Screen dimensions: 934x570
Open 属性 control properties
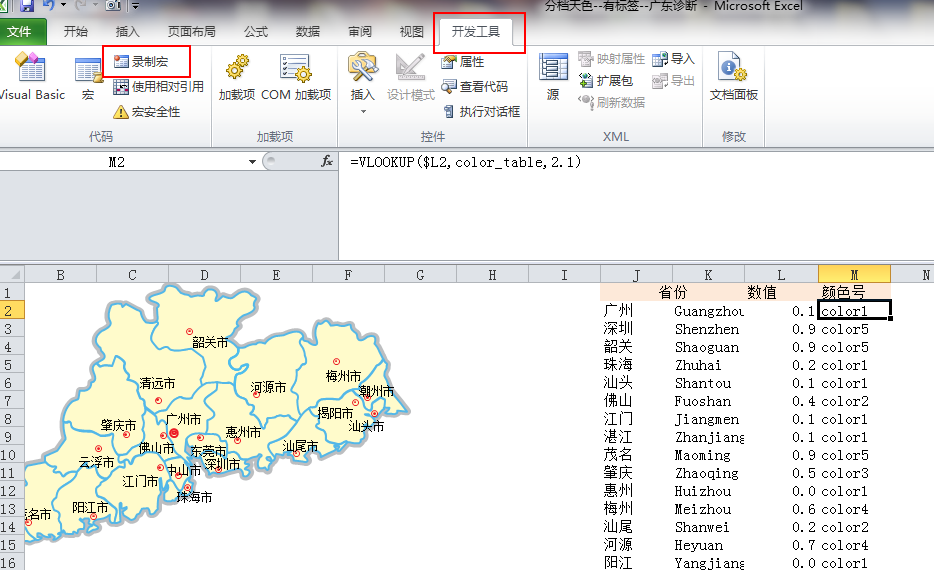click(x=463, y=61)
